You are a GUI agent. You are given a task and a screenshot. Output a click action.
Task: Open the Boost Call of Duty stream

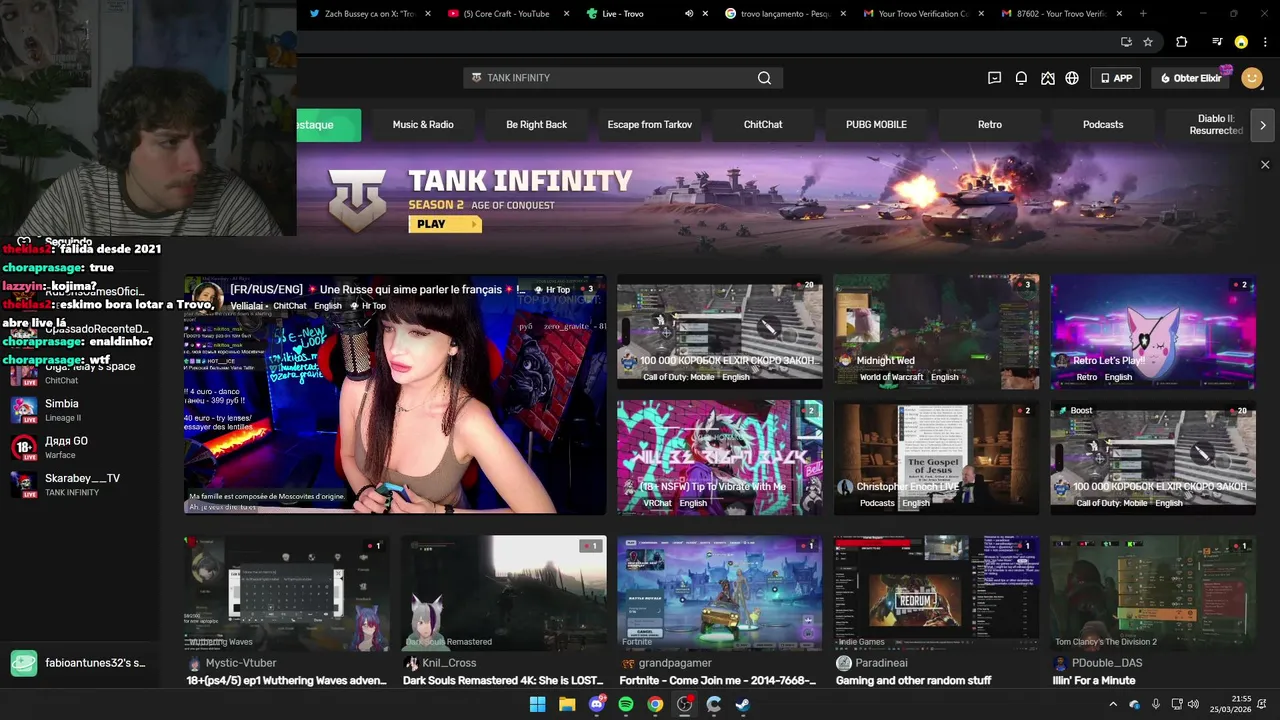tap(1153, 458)
